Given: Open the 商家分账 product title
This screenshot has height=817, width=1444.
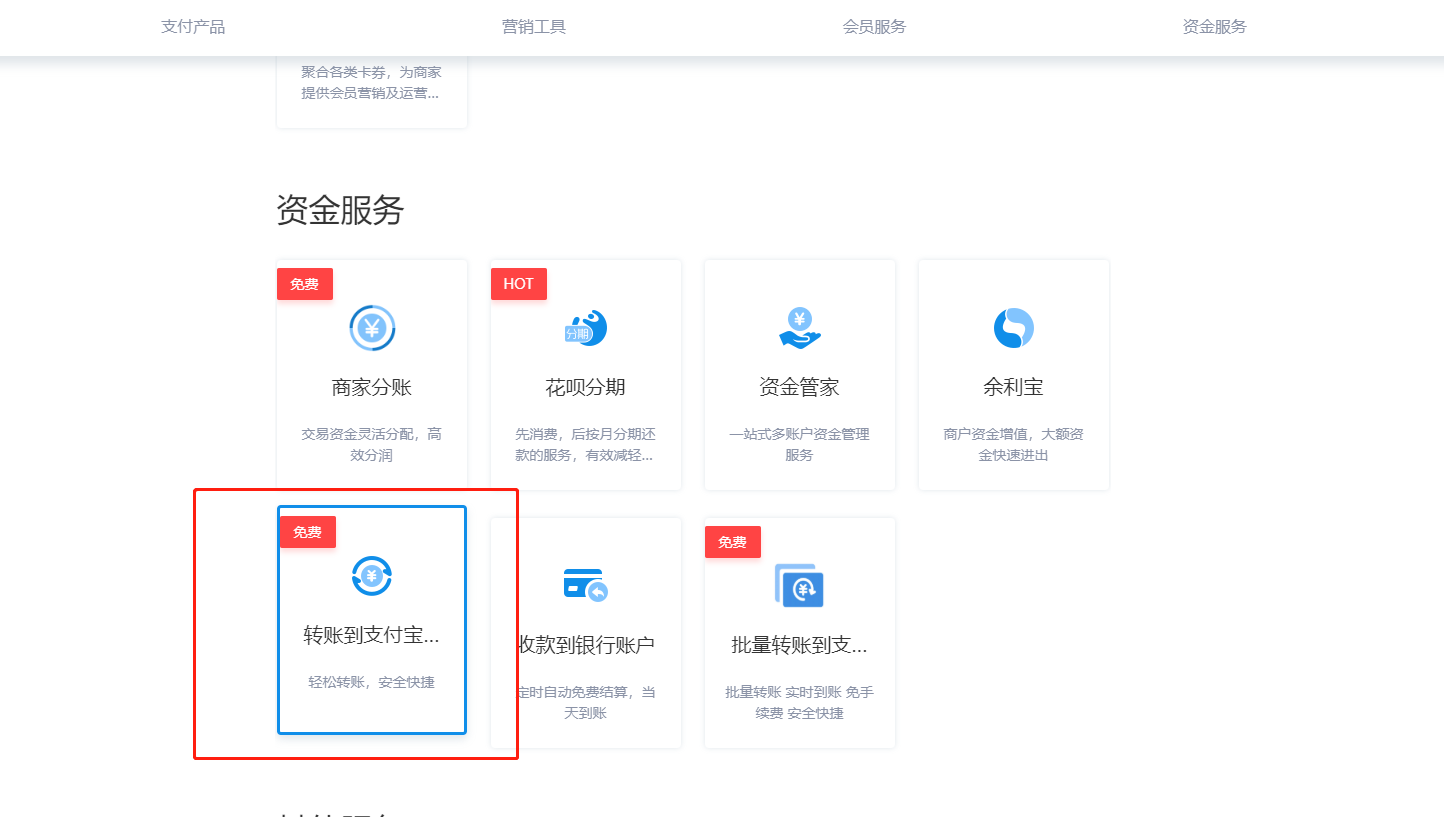Looking at the screenshot, I should pyautogui.click(x=372, y=388).
